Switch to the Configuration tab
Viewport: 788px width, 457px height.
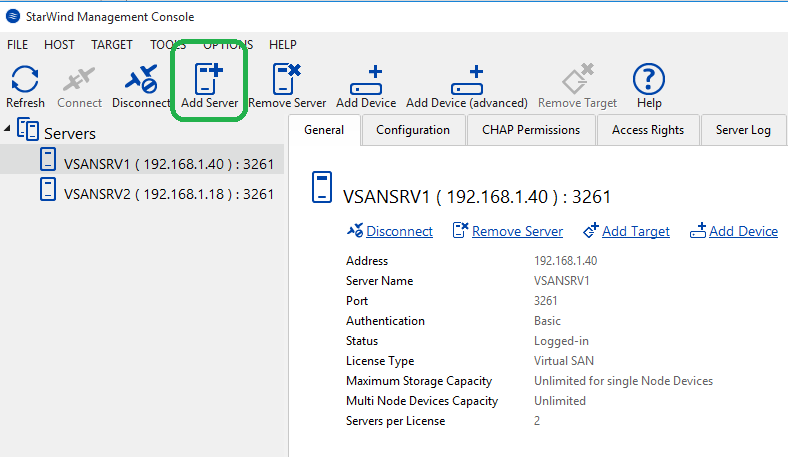pos(413,130)
